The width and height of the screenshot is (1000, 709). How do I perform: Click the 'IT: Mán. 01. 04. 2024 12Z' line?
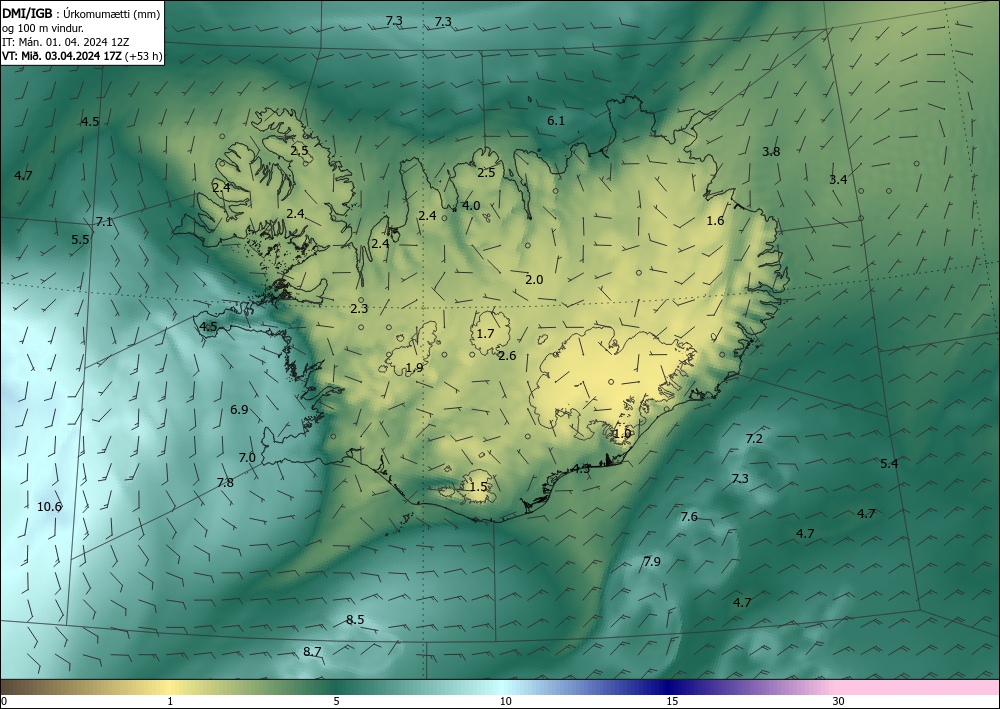[x=66, y=42]
